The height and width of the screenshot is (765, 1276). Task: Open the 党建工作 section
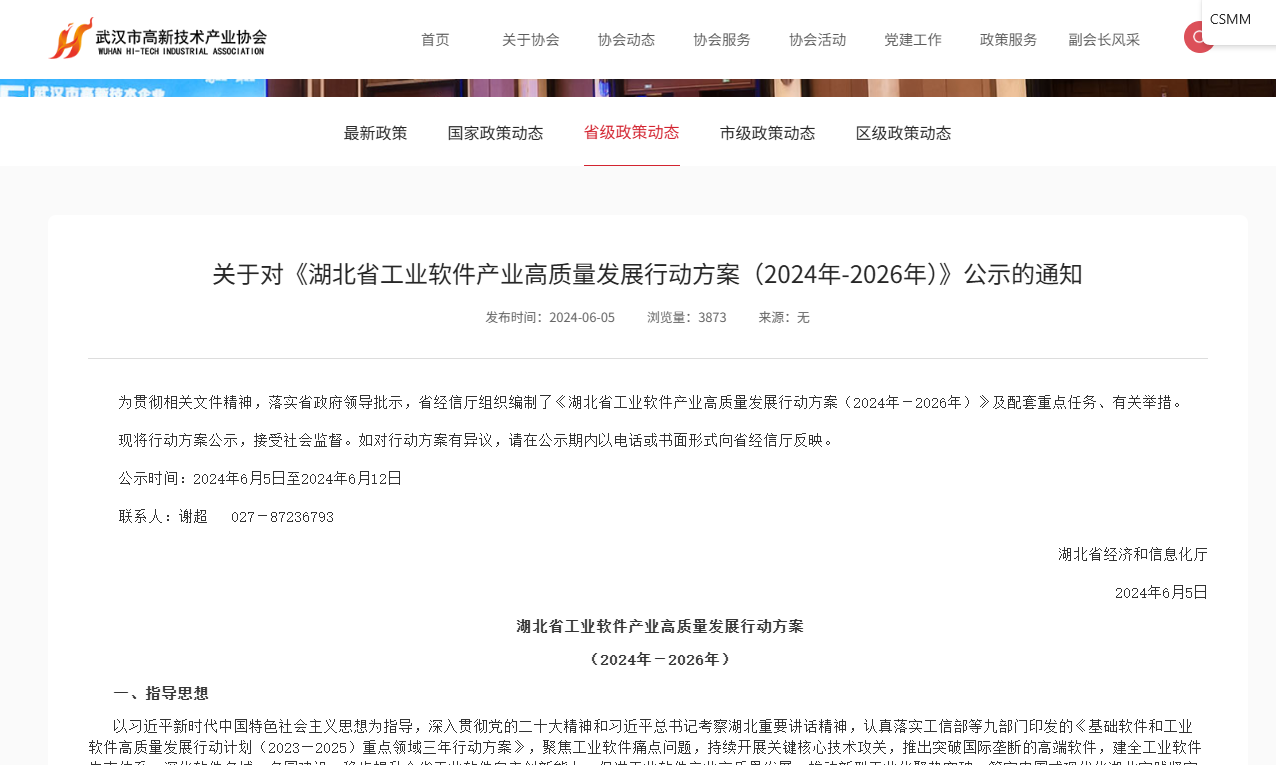coord(912,40)
